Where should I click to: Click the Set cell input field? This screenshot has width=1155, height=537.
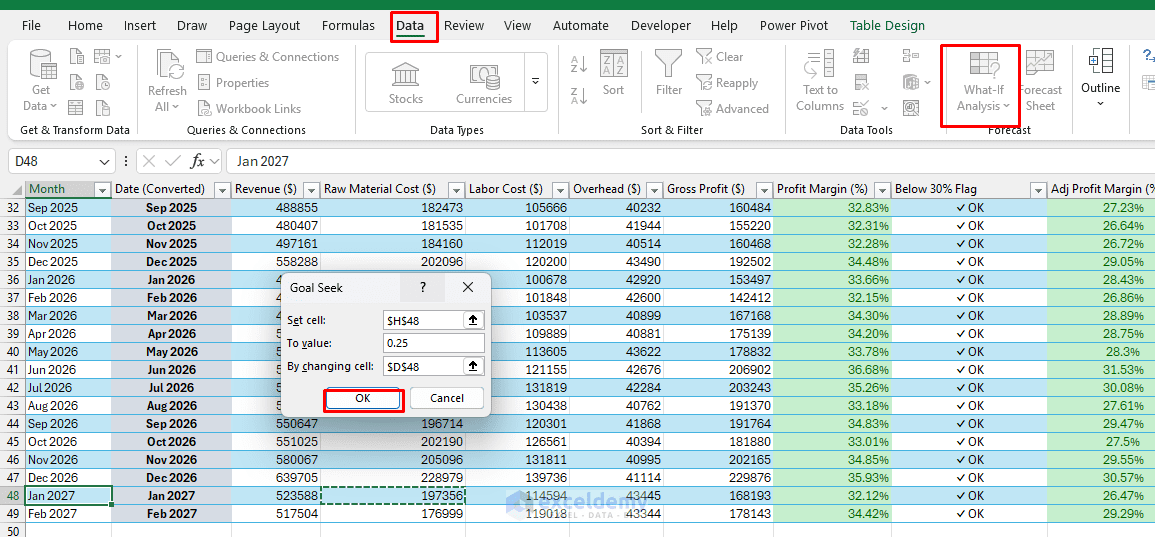tap(424, 320)
